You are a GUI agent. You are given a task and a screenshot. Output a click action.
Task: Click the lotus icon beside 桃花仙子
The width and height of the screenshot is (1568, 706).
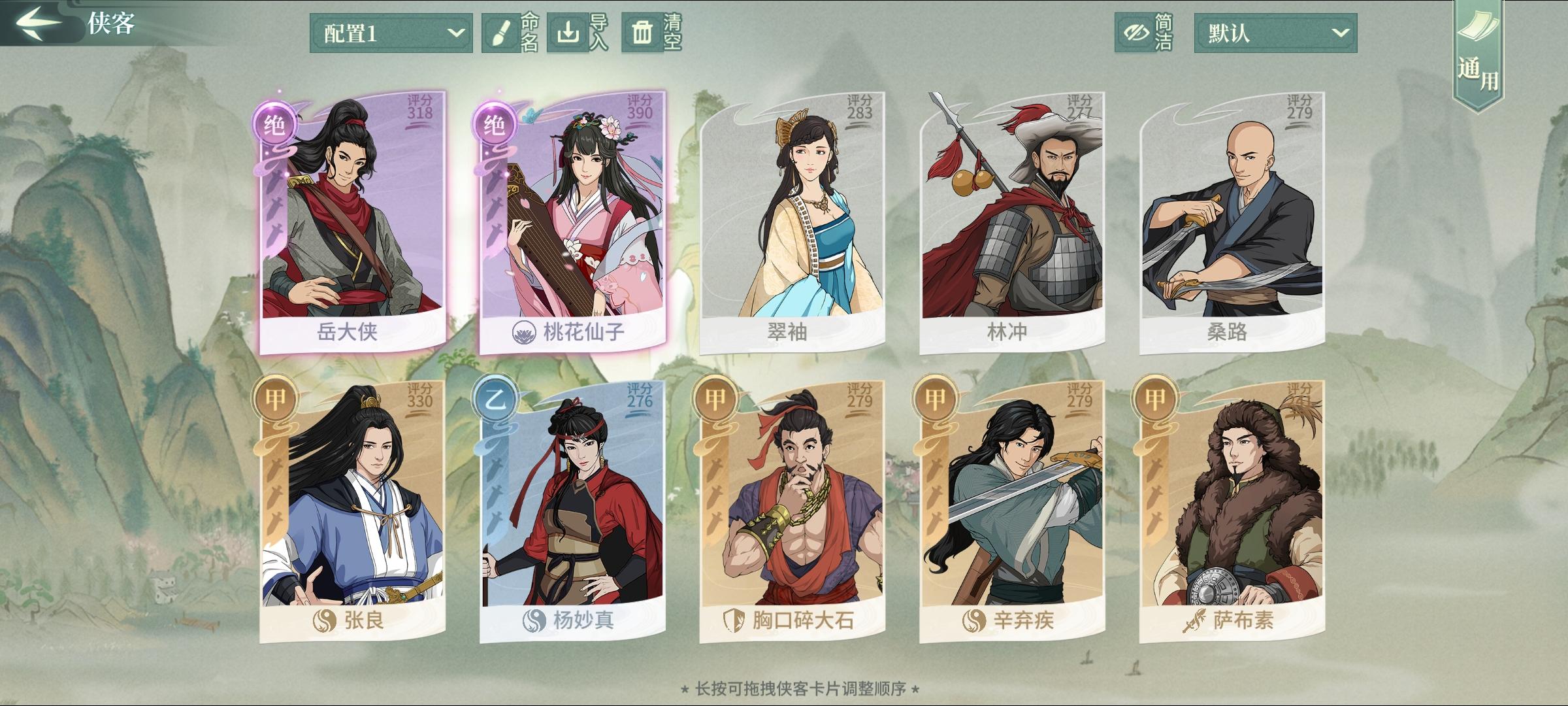pyautogui.click(x=524, y=332)
